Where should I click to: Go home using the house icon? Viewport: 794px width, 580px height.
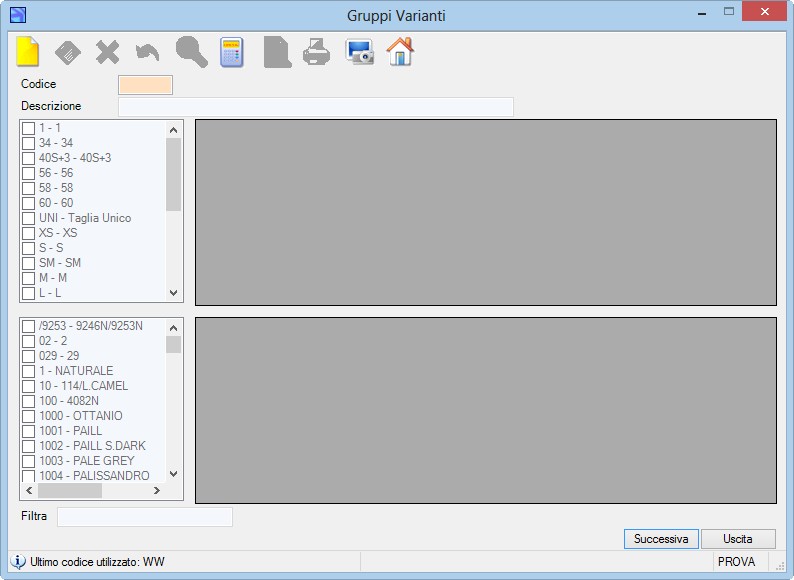tap(400, 51)
